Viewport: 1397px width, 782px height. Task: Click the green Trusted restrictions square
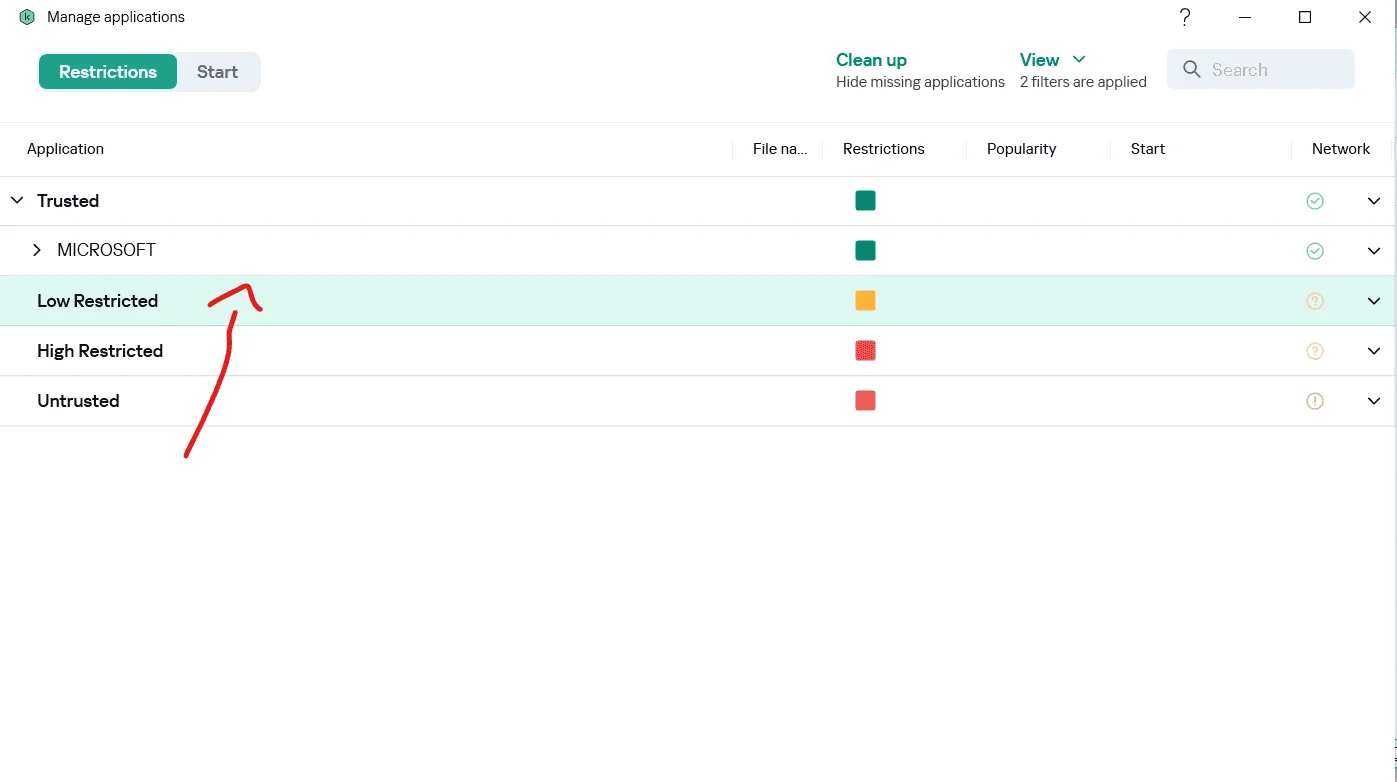pyautogui.click(x=865, y=201)
